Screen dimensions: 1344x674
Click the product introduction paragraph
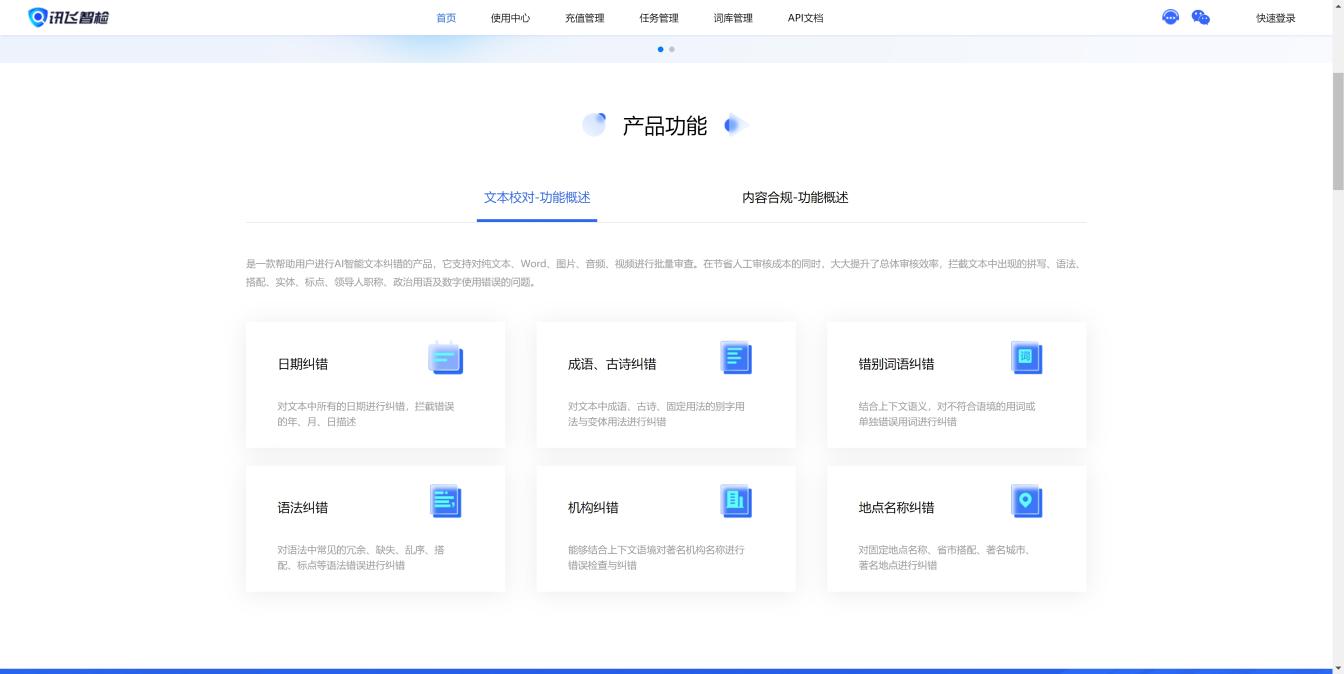(x=663, y=273)
